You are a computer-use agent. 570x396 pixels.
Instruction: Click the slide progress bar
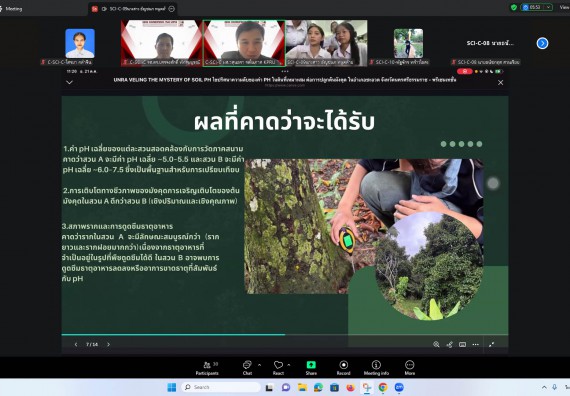click(x=285, y=335)
